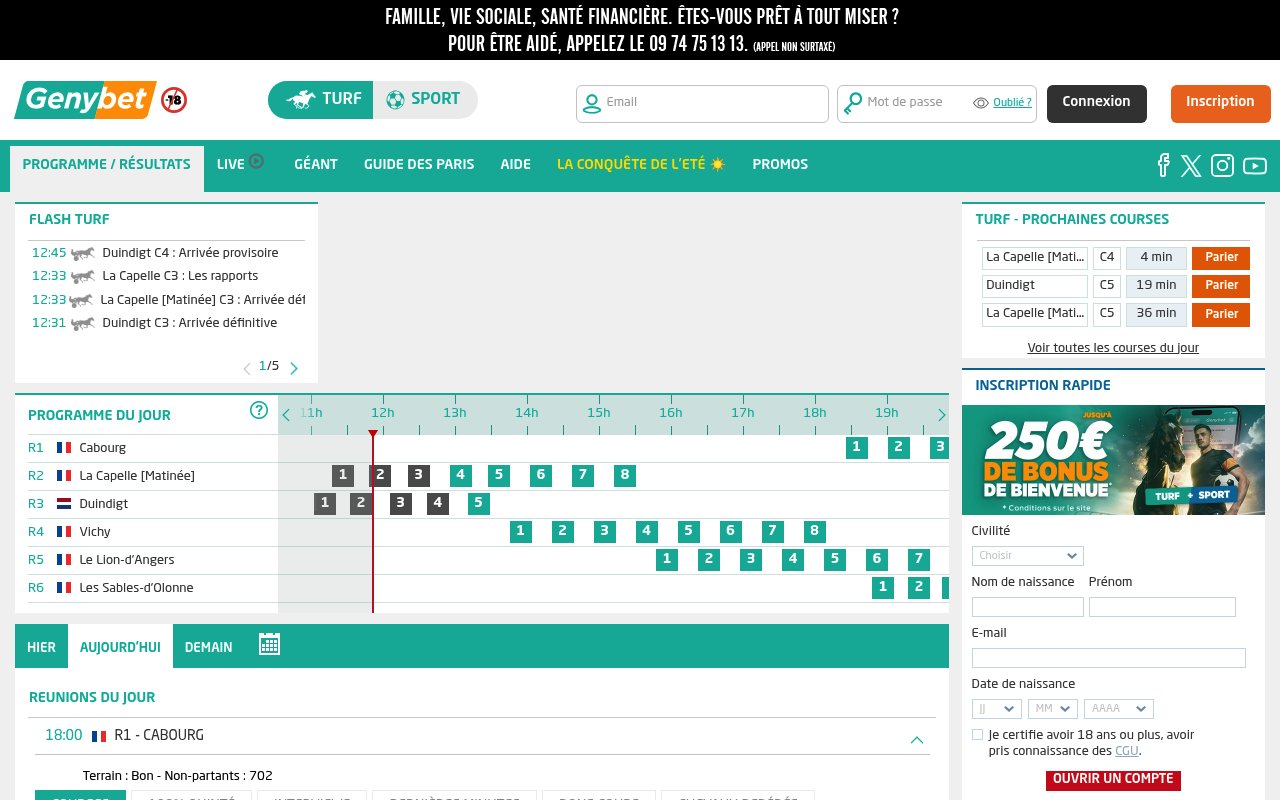Click the Genybet logo
Image resolution: width=1280 pixels, height=800 pixels.
pos(86,100)
